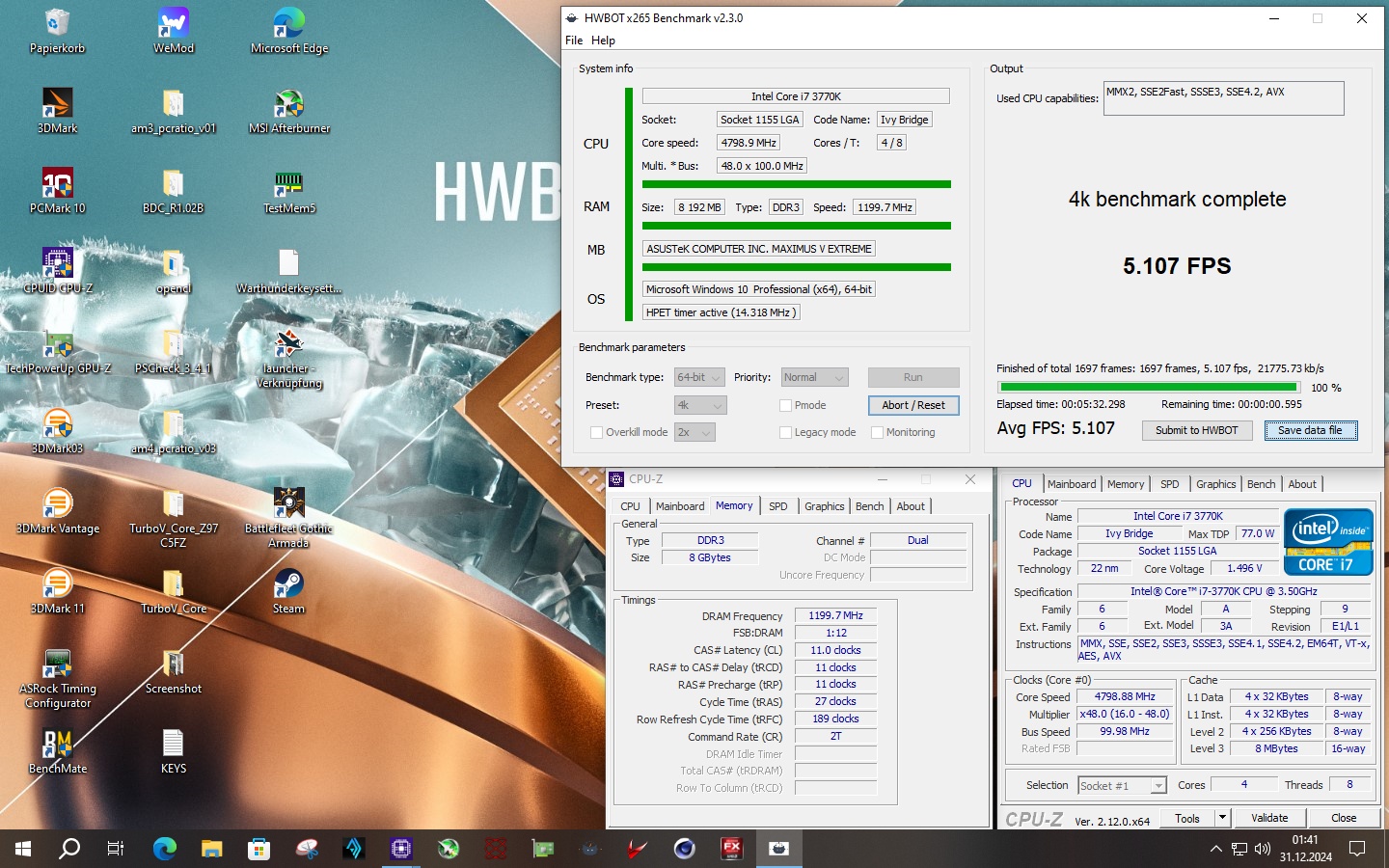Click the Used CPU capabilities text box

(x=1223, y=98)
